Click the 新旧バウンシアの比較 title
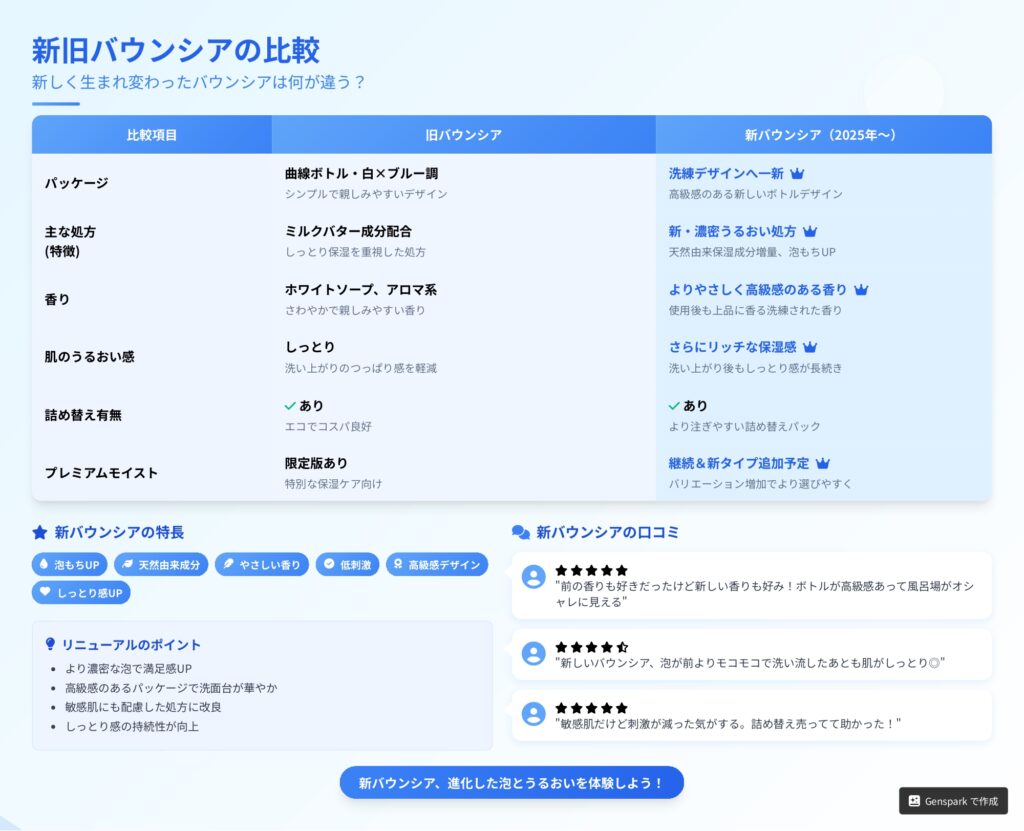The image size is (1024, 831). (x=176, y=50)
